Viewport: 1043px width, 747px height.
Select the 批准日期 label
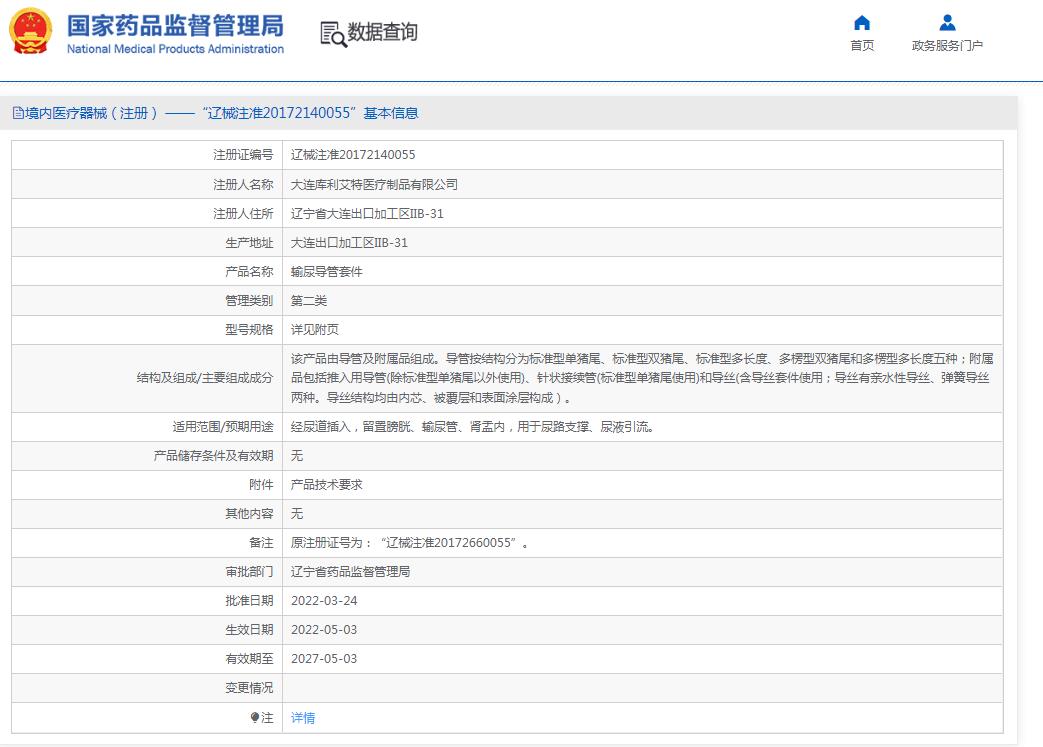(x=249, y=601)
